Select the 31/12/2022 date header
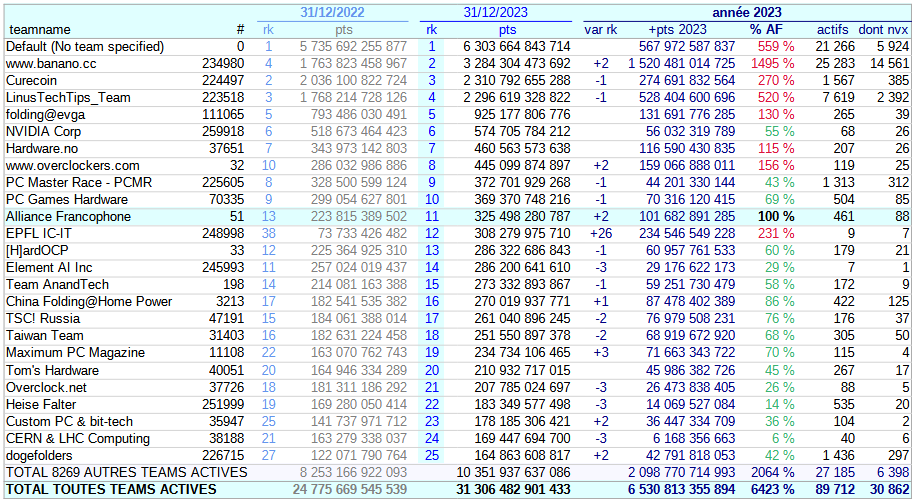The height and width of the screenshot is (502, 915). [332, 12]
